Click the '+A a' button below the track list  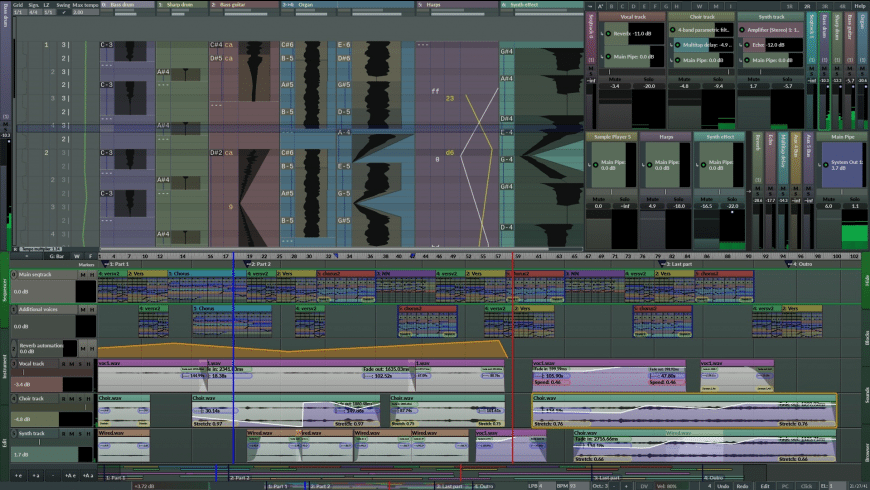(88, 475)
